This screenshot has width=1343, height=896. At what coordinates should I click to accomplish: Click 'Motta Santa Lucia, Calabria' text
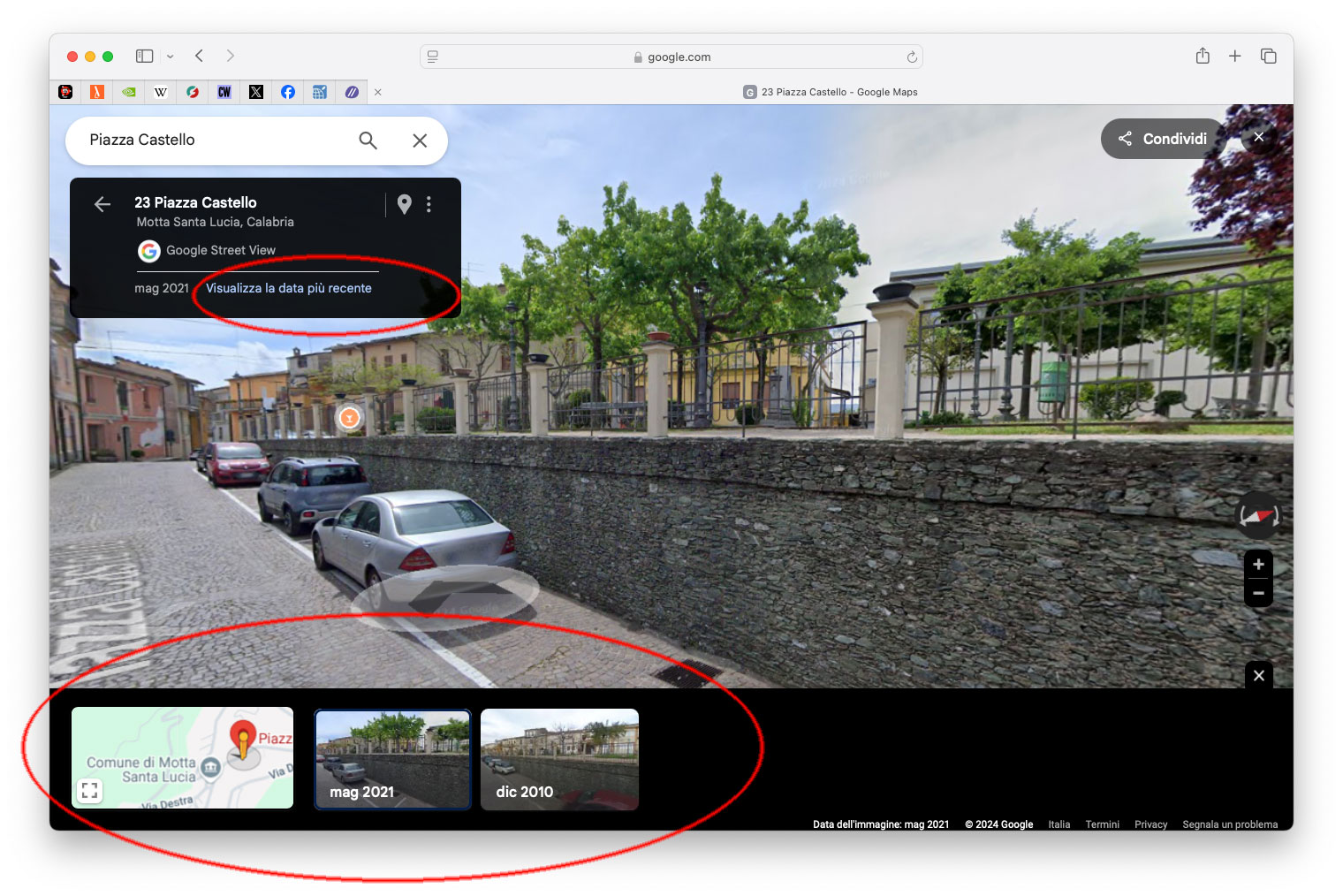coord(215,222)
